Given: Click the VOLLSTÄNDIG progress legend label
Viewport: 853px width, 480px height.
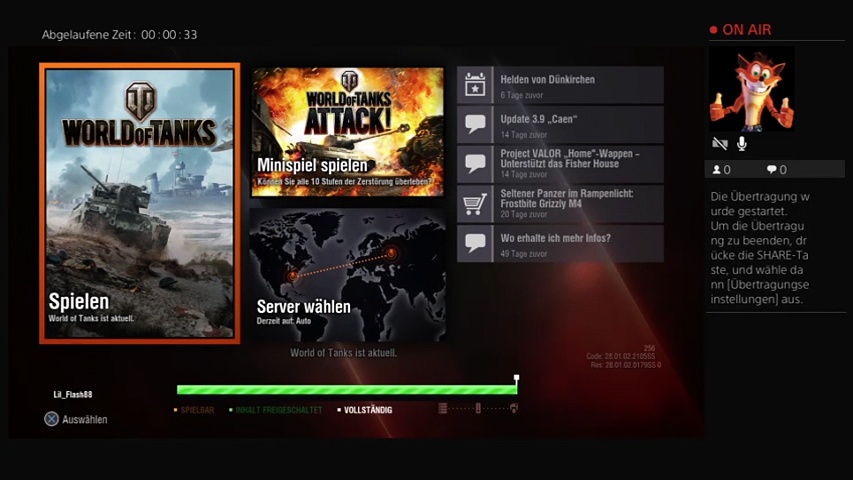Looking at the screenshot, I should click(x=367, y=410).
